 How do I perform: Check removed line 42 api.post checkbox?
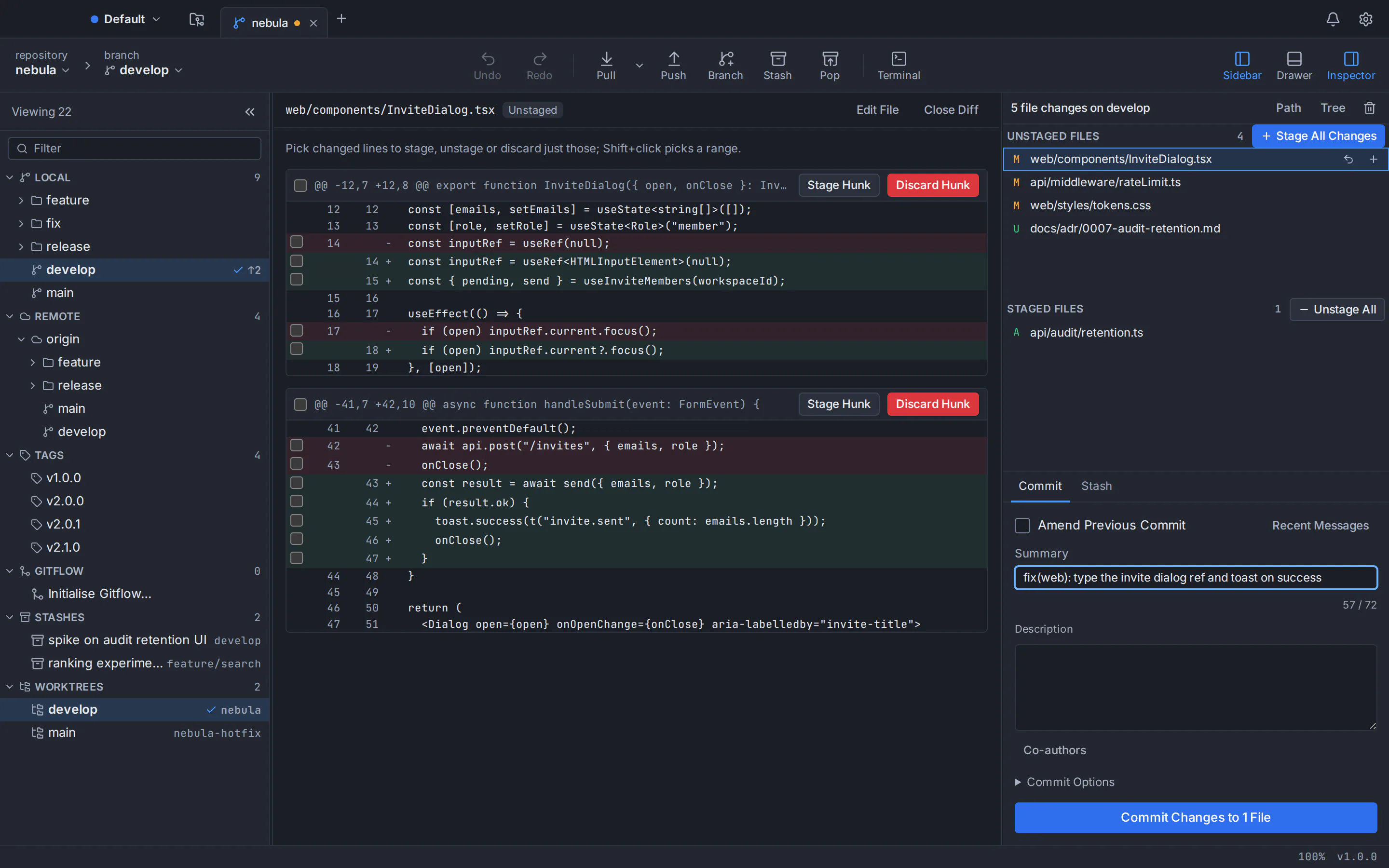pos(297,445)
